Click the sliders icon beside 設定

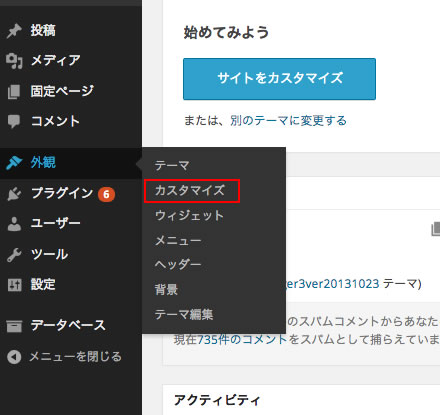tap(14, 285)
